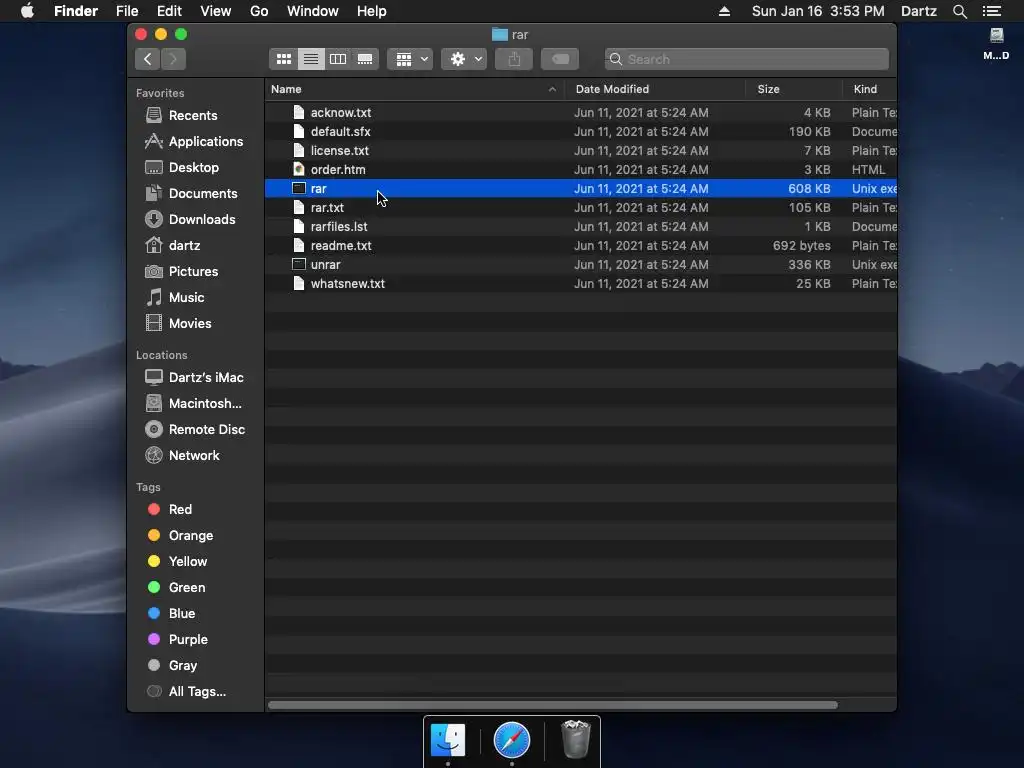Screen dimensions: 1024x768
Task: Open Safari from the Dock
Action: (x=511, y=741)
